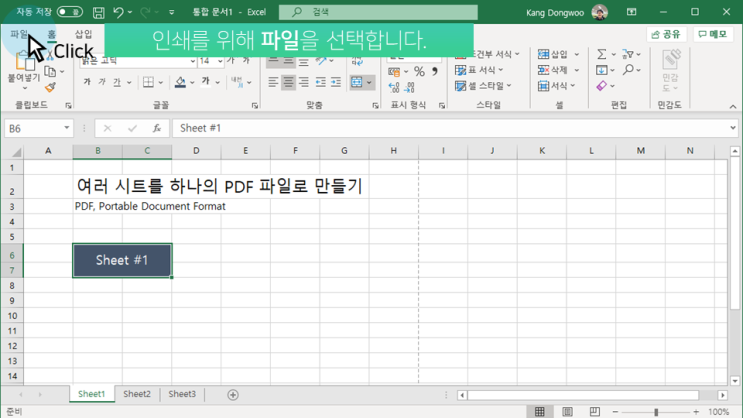Select the Sheet #1 merged cell
The width and height of the screenshot is (743, 418).
(x=122, y=260)
